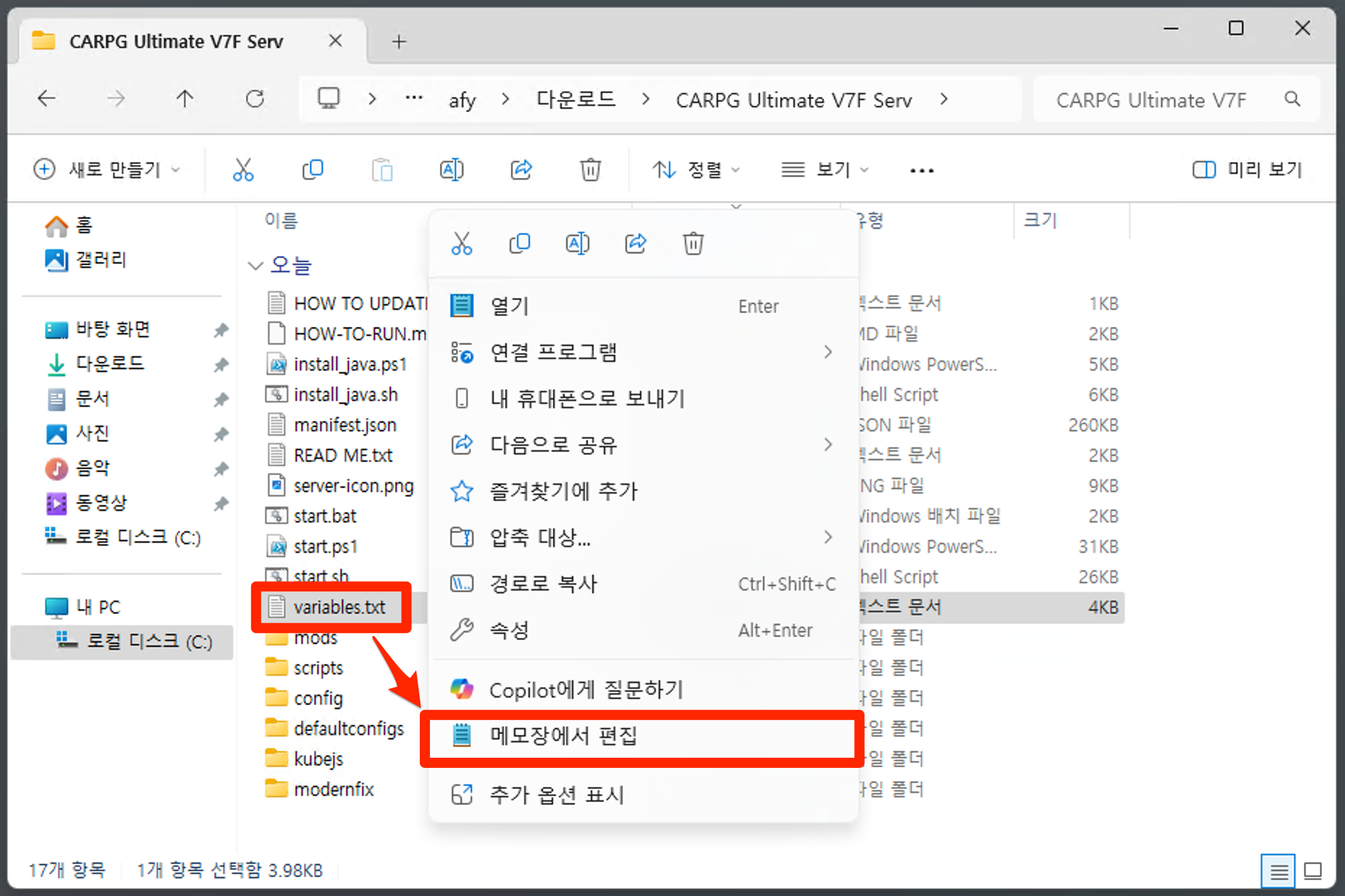Open the 정렬 sort dropdown
Image resolution: width=1345 pixels, height=896 pixels.
pyautogui.click(x=696, y=170)
